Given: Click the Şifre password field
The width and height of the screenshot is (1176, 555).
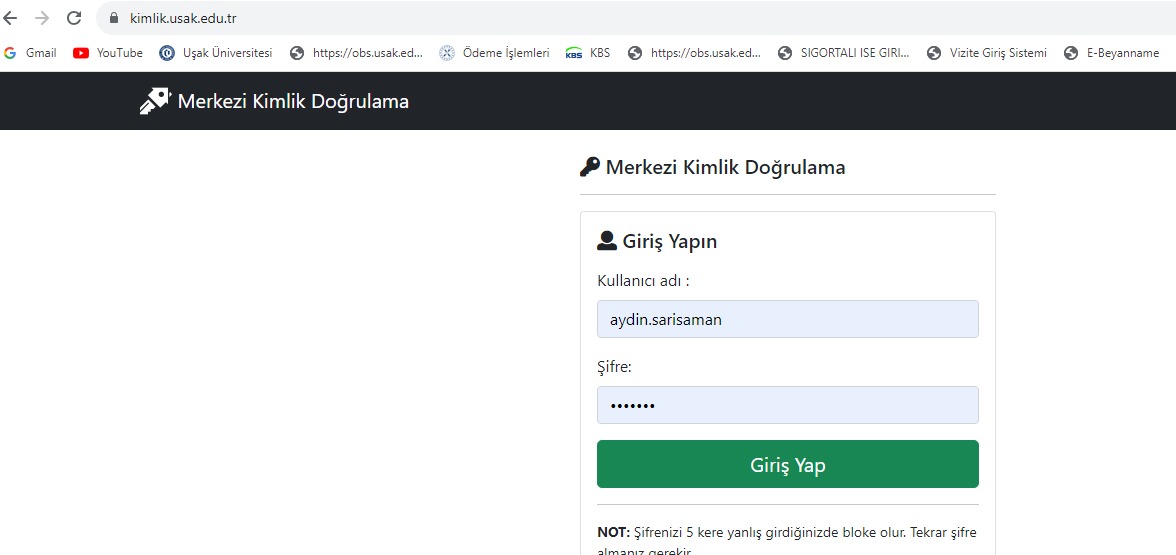Looking at the screenshot, I should pos(787,405).
